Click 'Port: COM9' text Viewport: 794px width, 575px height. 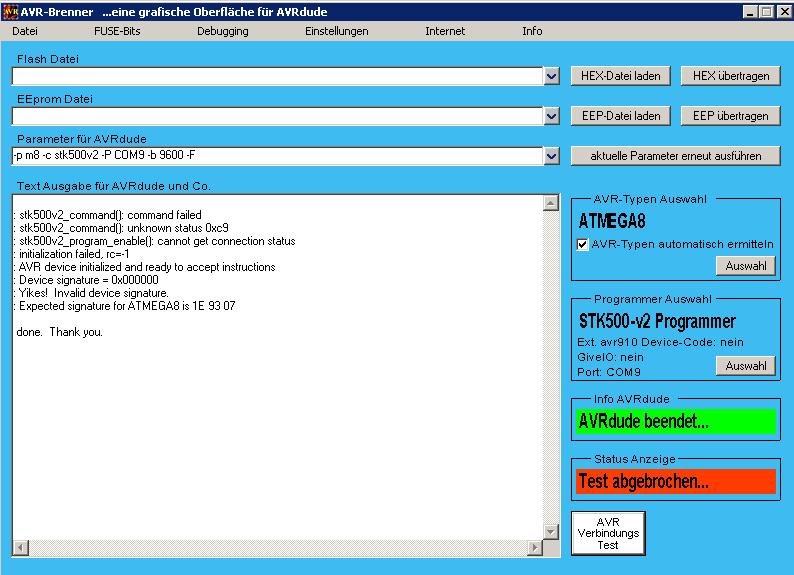pos(609,373)
